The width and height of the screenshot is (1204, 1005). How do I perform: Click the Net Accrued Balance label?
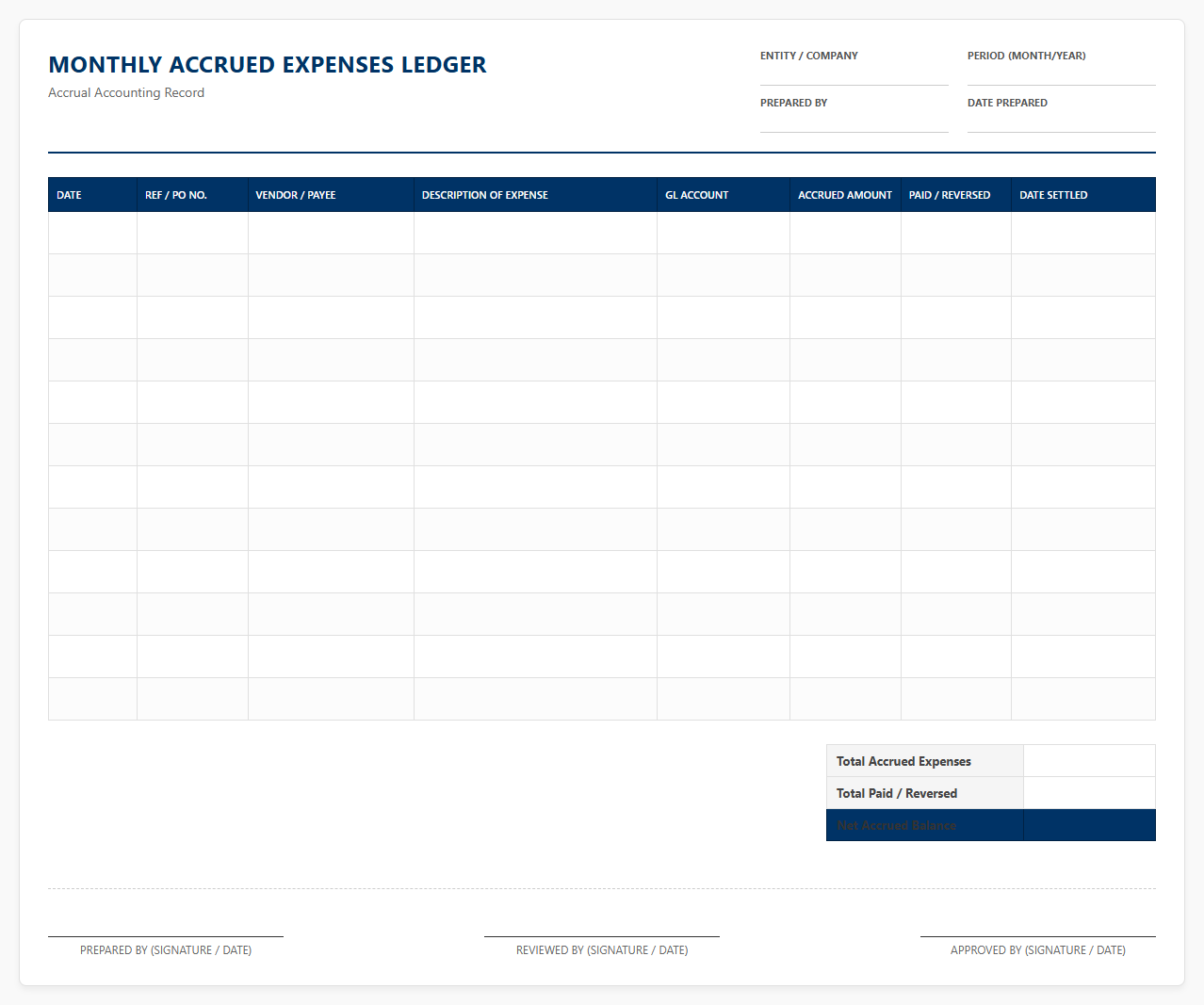pyautogui.click(x=925, y=825)
